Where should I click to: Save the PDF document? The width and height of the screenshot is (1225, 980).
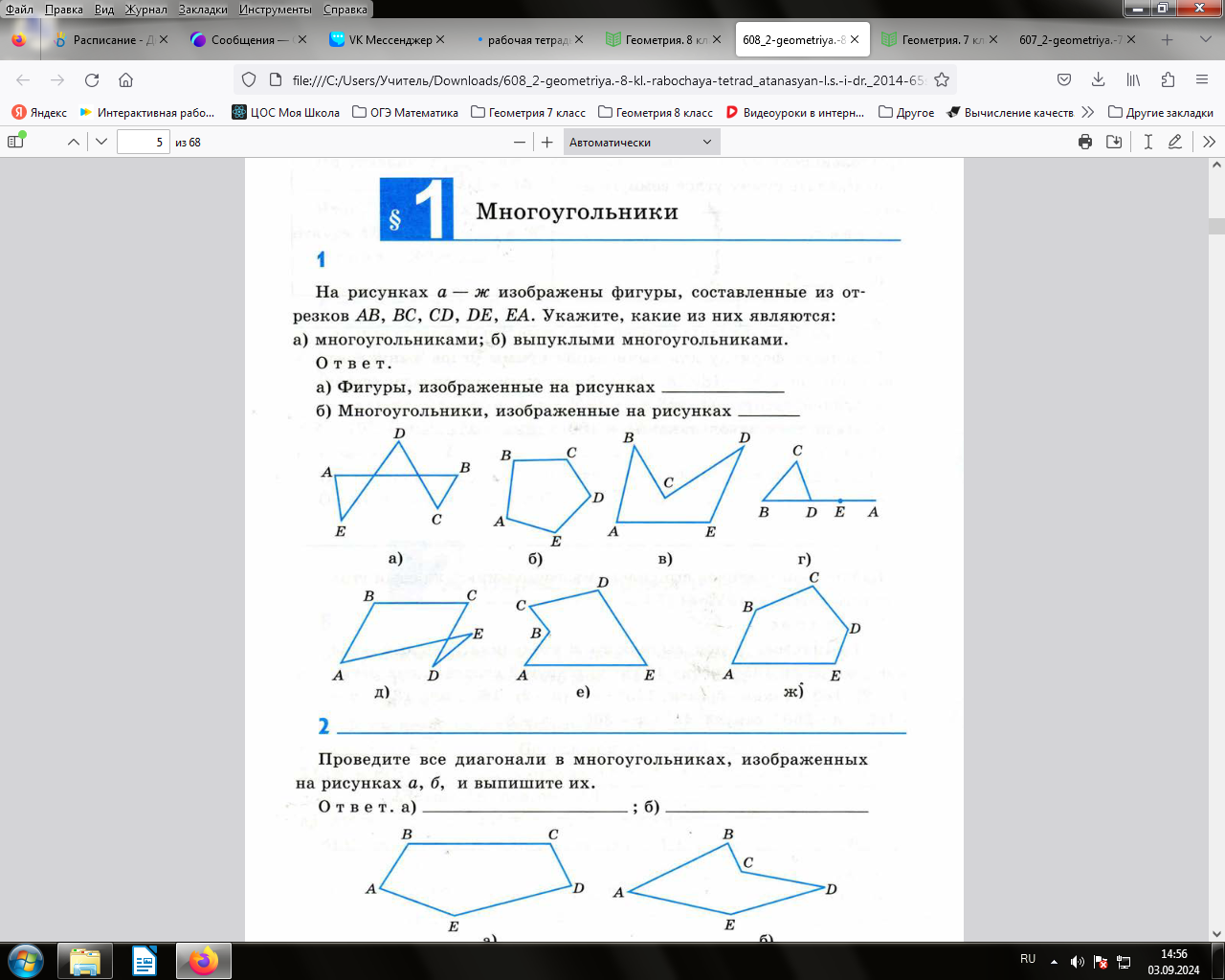[x=1114, y=142]
